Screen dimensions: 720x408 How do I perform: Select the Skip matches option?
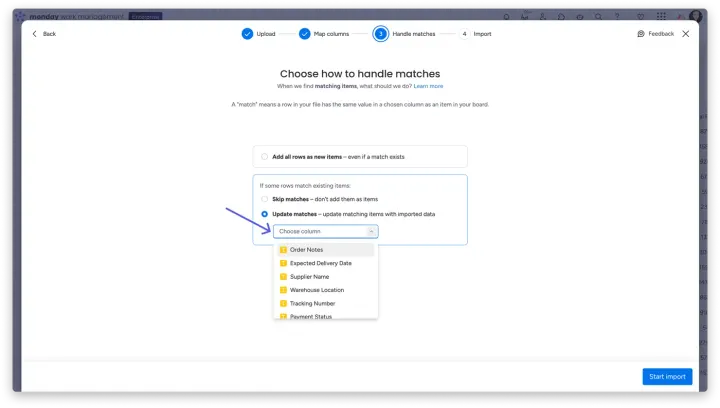click(x=264, y=199)
